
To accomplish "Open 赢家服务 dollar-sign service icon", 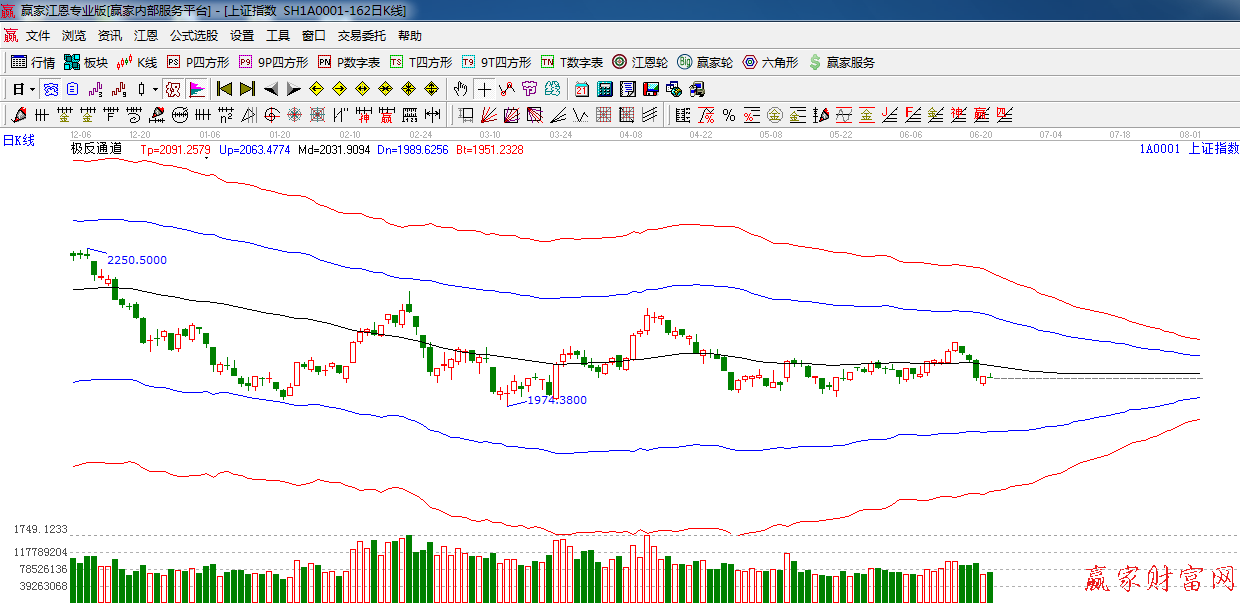I will pos(842,62).
